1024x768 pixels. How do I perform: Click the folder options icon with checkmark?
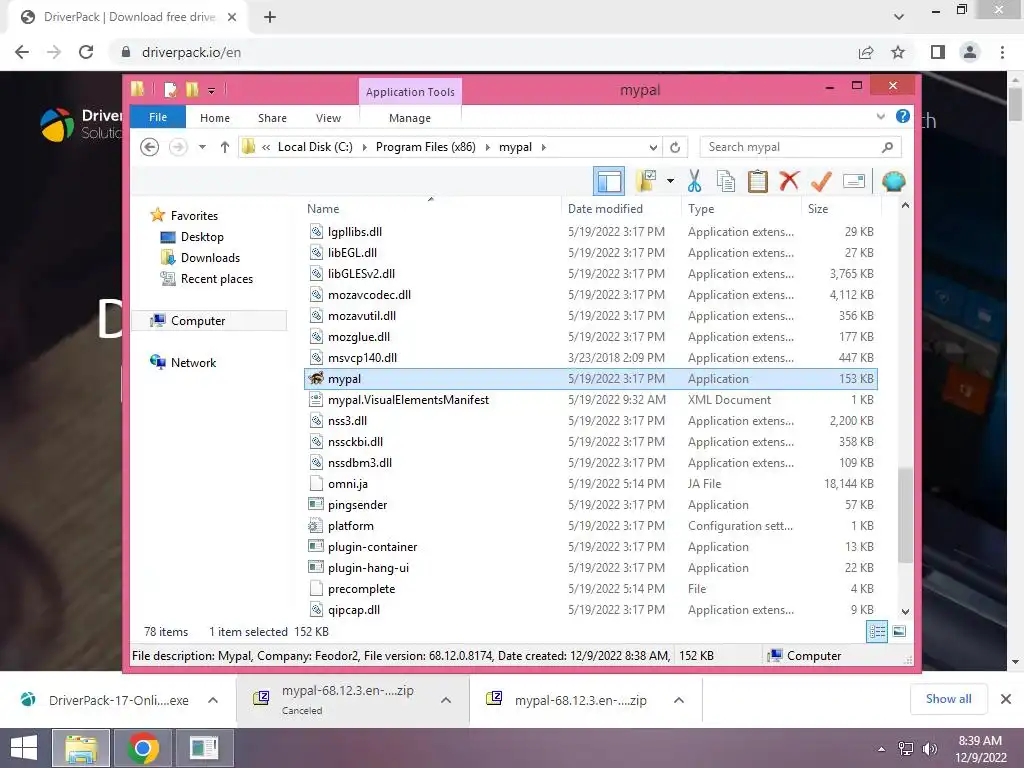[x=646, y=181]
